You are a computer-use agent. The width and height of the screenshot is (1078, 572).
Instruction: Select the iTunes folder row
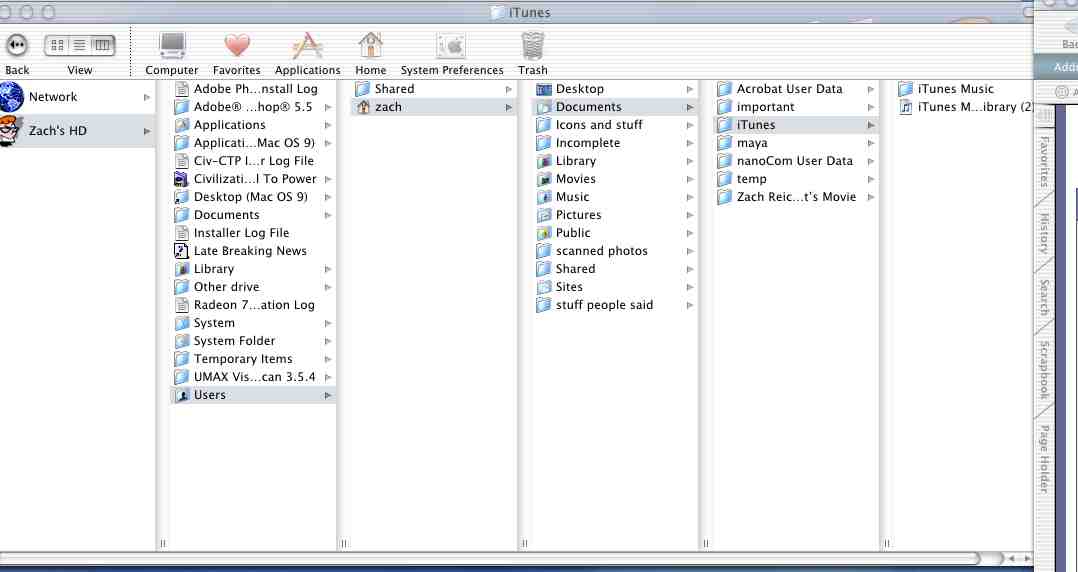pyautogui.click(x=795, y=125)
